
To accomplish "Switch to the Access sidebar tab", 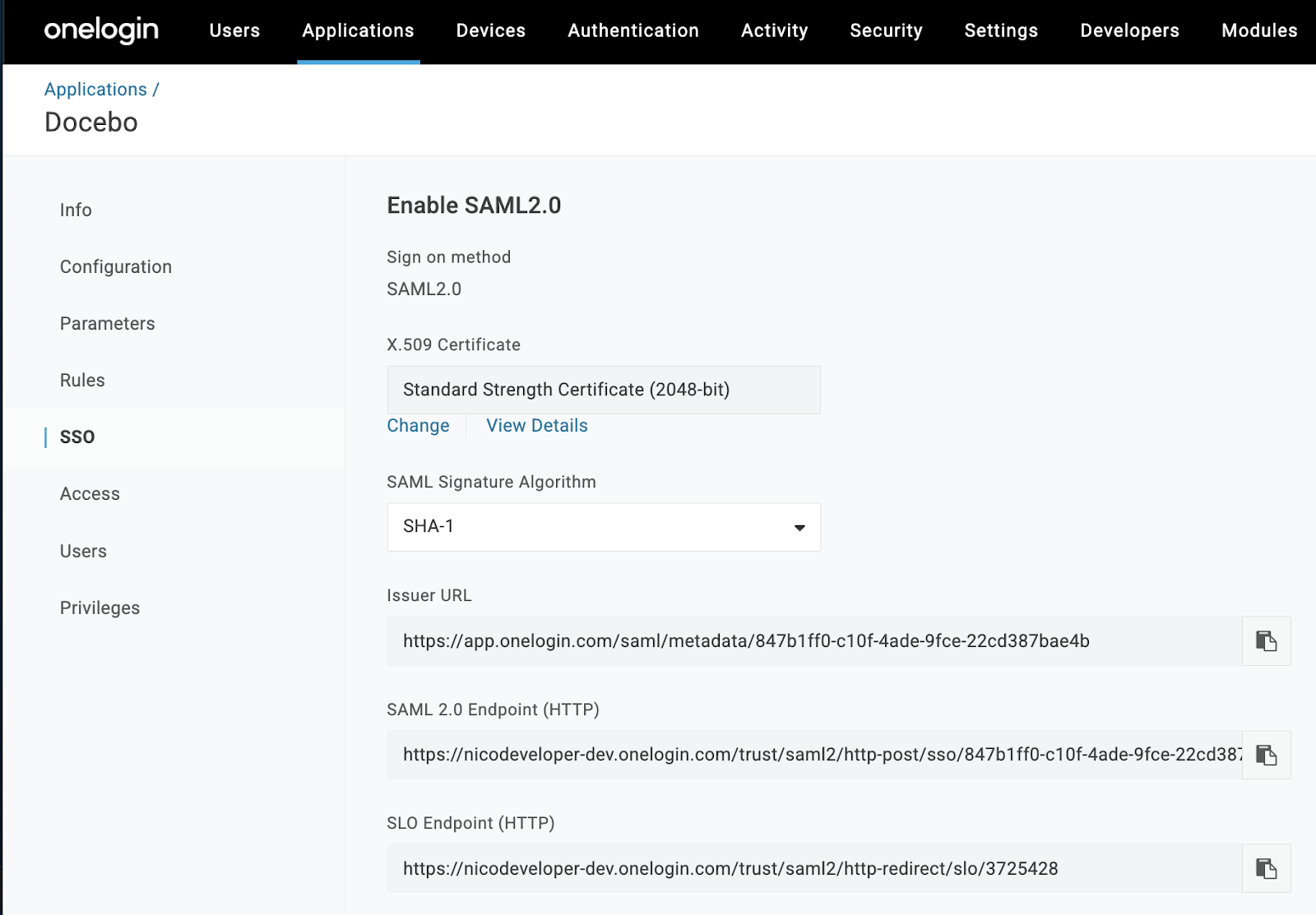I will (90, 493).
